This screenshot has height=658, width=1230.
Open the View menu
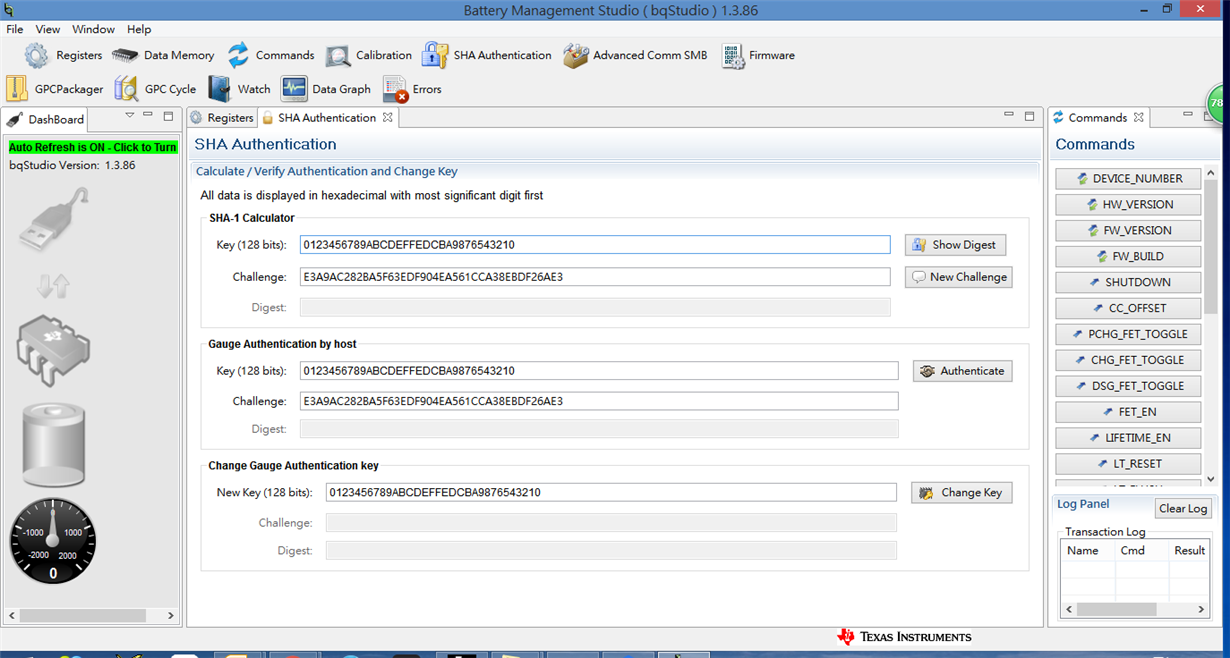(x=48, y=29)
